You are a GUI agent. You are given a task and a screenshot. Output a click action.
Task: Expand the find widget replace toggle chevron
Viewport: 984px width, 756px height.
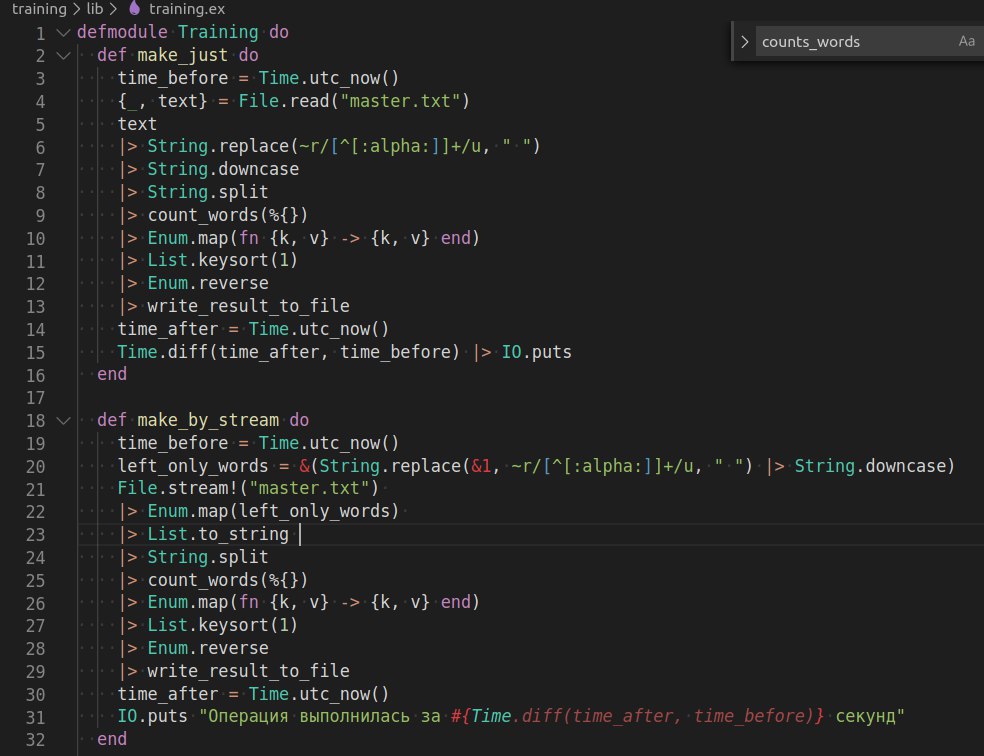[x=745, y=42]
